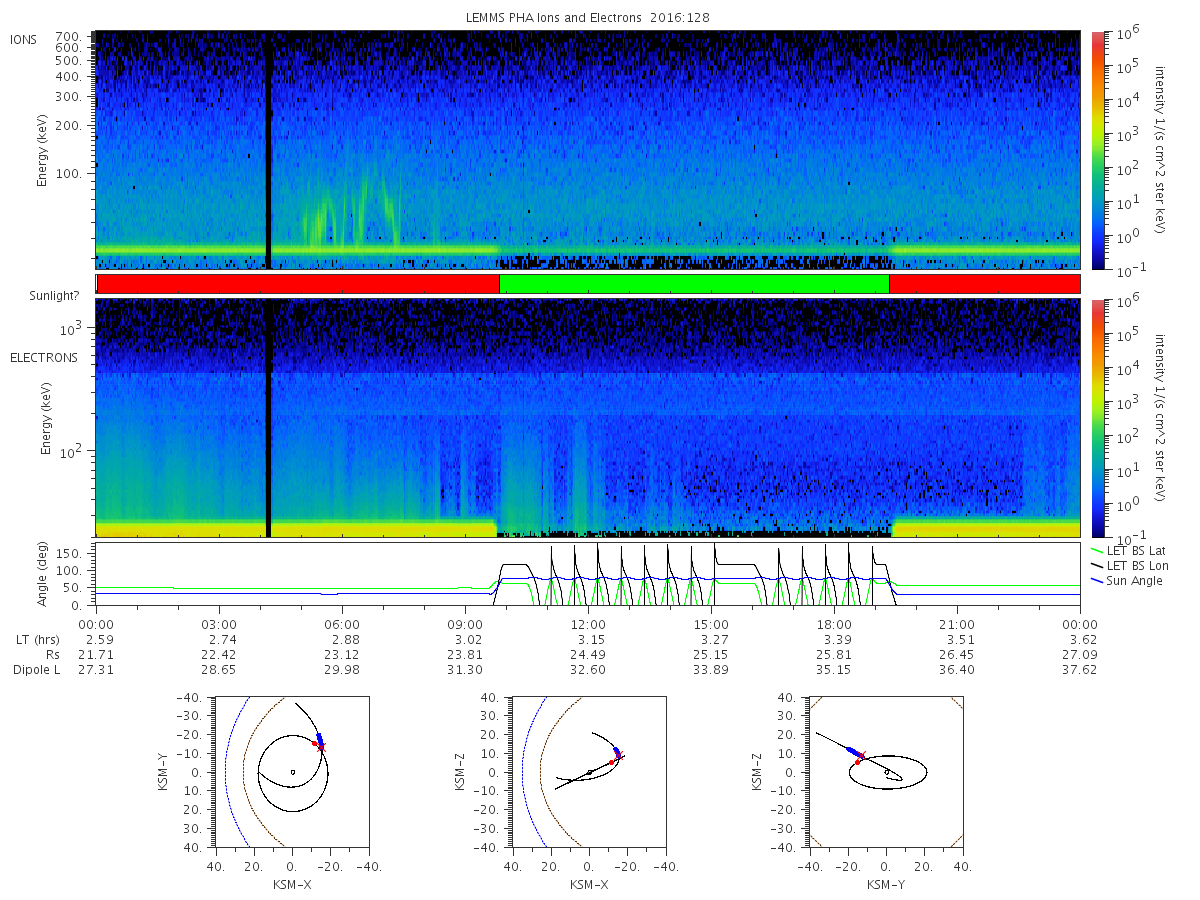The height and width of the screenshot is (900, 1200).
Task: Click the plot title "LEMMS PHA Ions and Electrons 2016:128"
Action: (588, 18)
